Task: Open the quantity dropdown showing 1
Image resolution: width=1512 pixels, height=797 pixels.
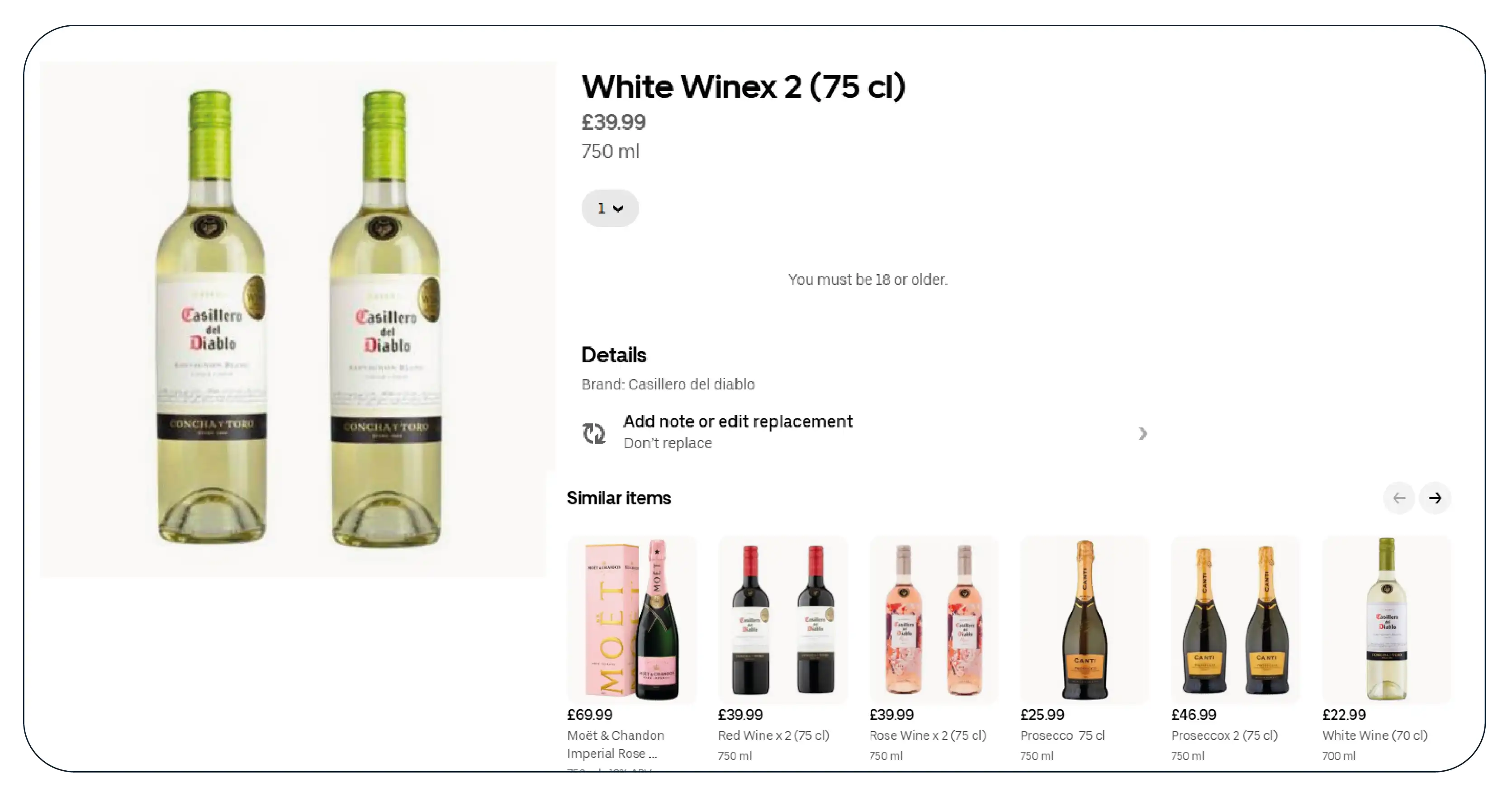Action: (609, 209)
